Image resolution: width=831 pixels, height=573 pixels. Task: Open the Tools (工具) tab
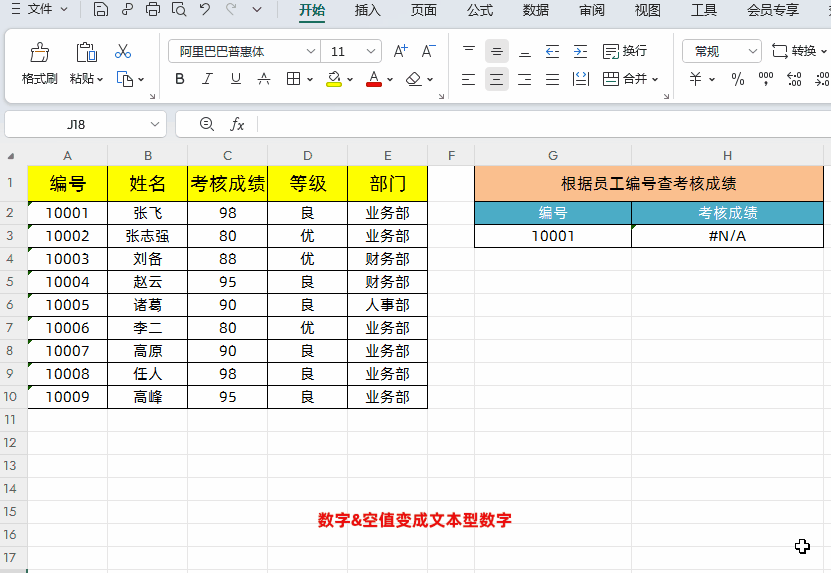[x=704, y=10]
